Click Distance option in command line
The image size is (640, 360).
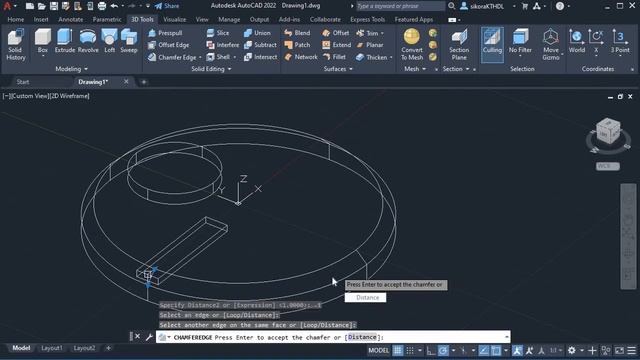pos(362,337)
